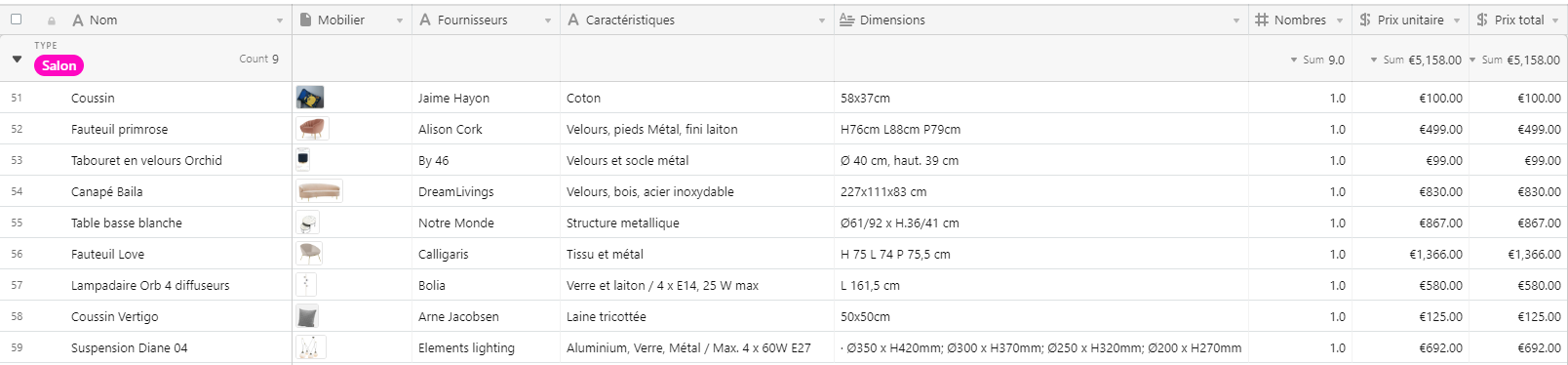Open the Prix unitaire column dropdown menu
This screenshot has height=365, width=1568.
tap(1457, 20)
